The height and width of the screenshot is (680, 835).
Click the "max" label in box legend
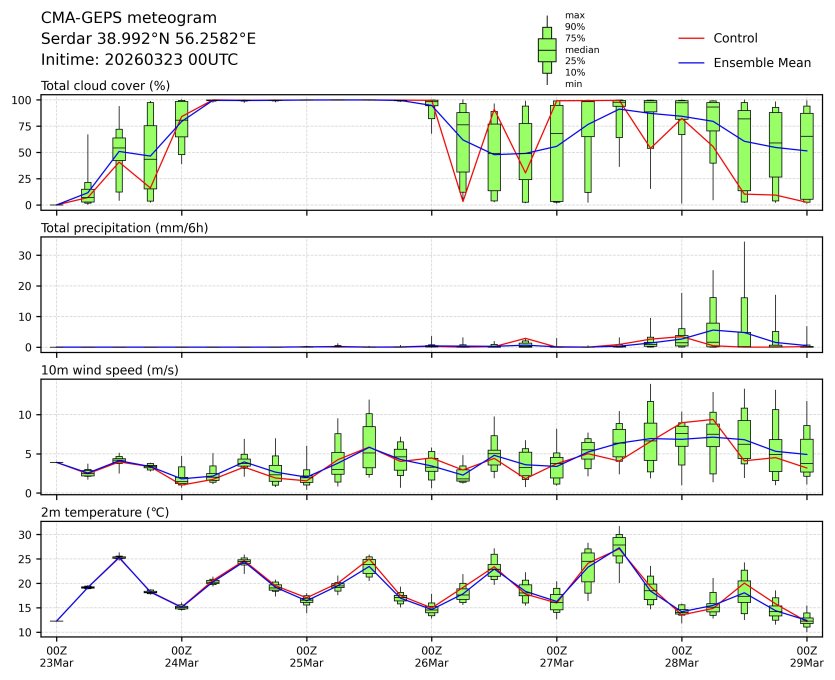pyautogui.click(x=574, y=15)
